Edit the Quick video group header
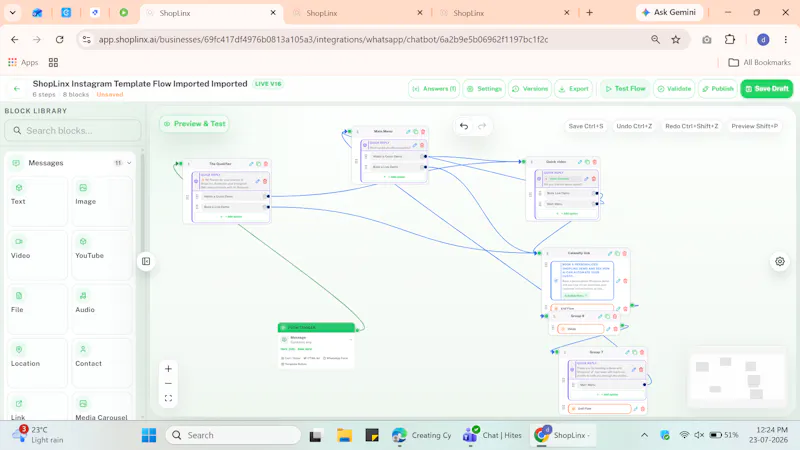This screenshot has width=800, height=450. pos(580,162)
